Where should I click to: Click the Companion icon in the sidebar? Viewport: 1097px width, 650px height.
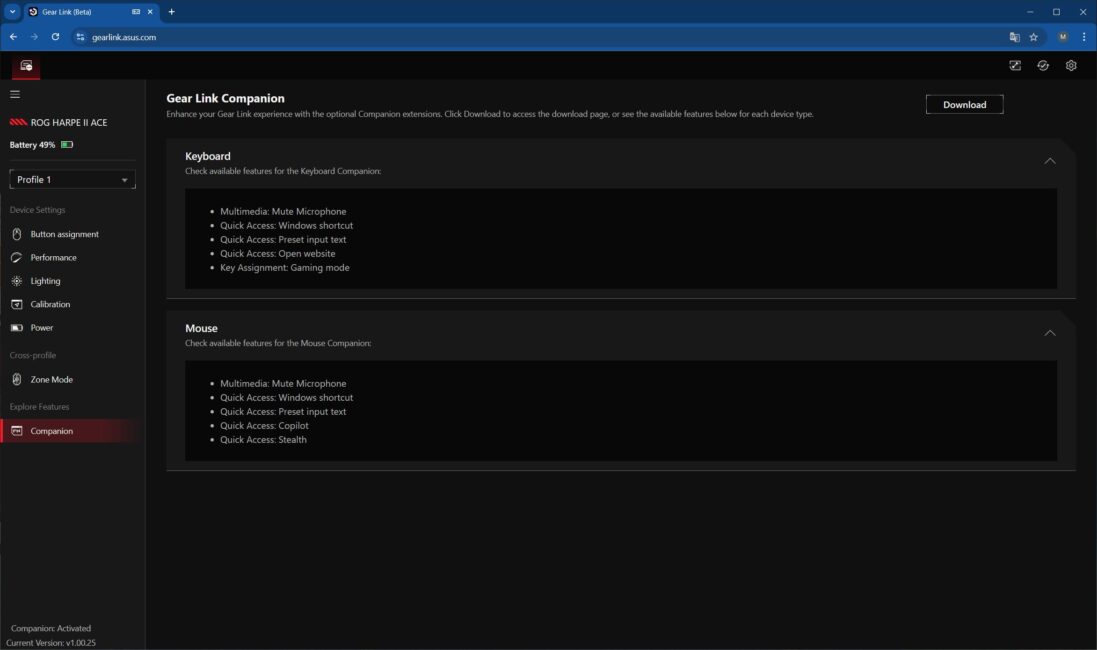pos(17,431)
